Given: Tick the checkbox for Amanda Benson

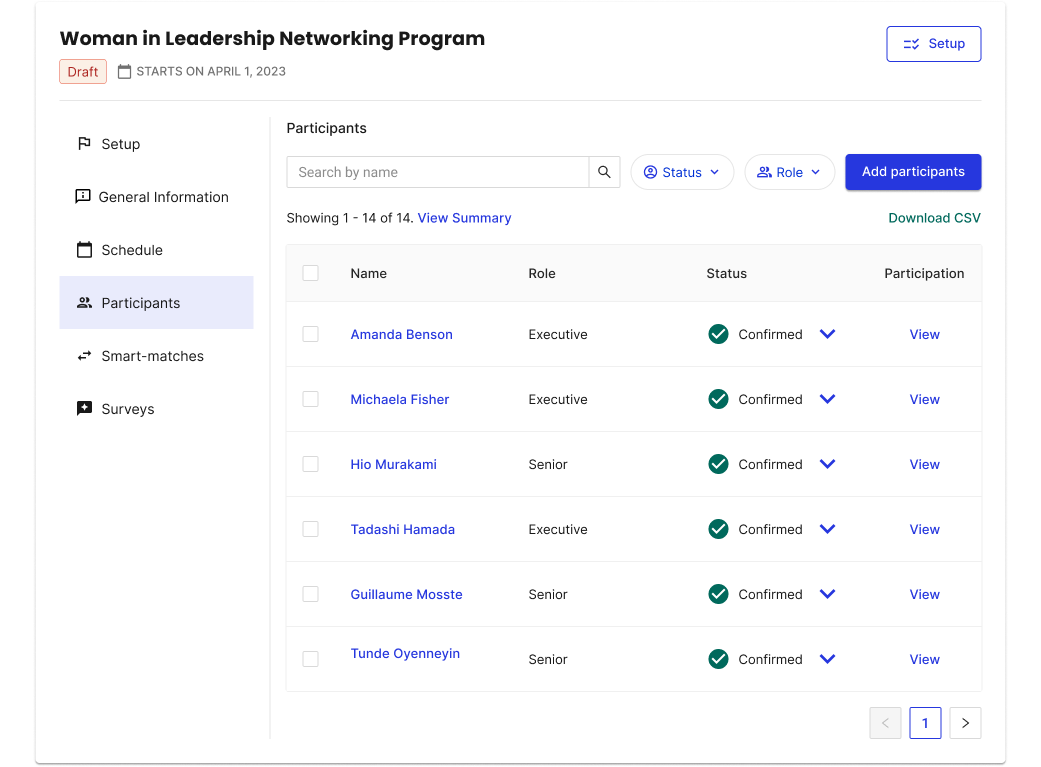Looking at the screenshot, I should (x=311, y=334).
